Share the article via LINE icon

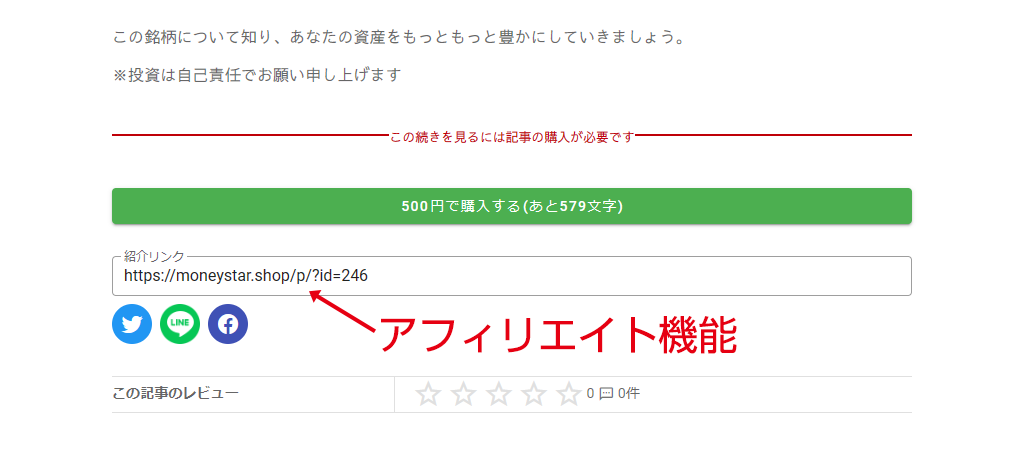[x=180, y=324]
